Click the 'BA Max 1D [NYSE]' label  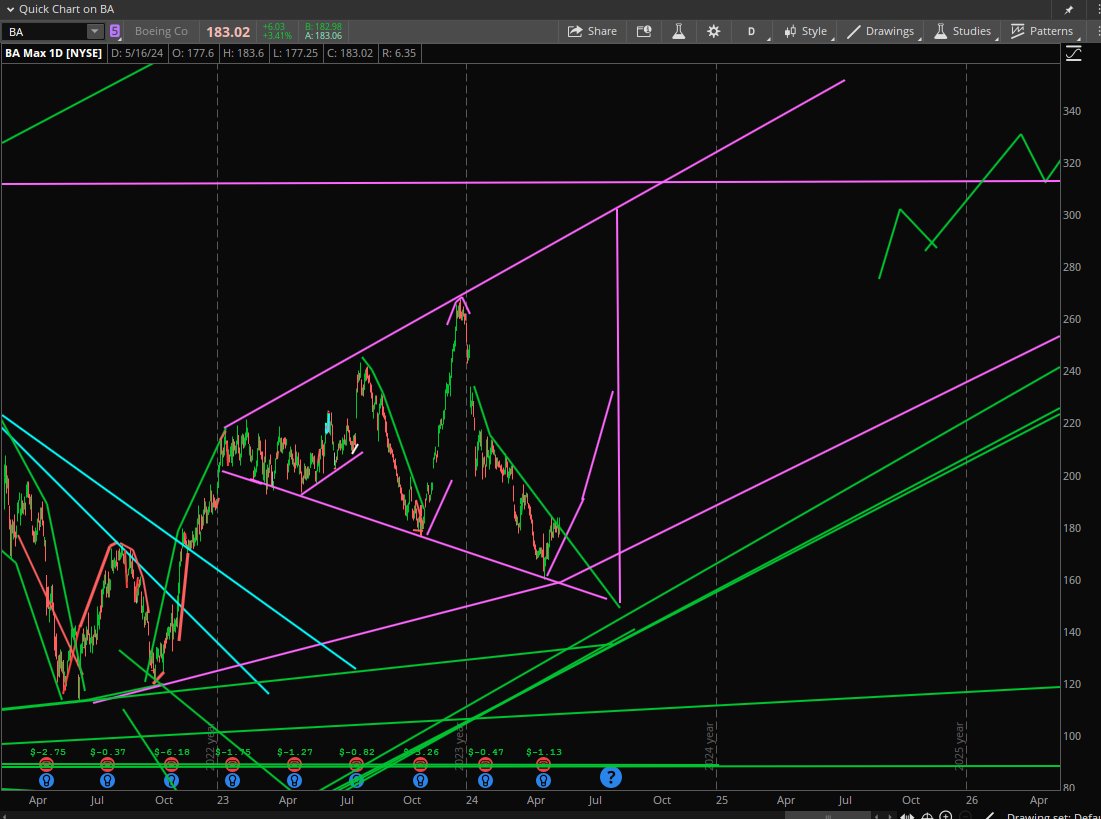pos(53,53)
